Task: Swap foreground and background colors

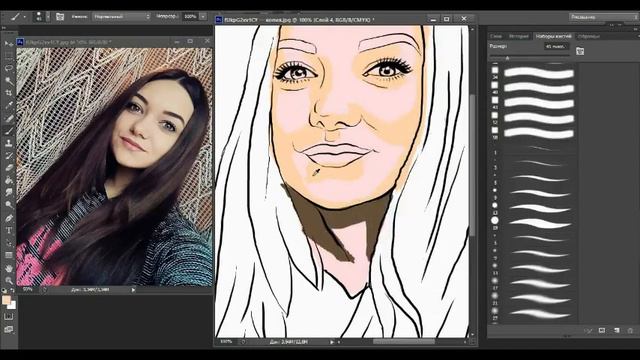Action: 13,291
